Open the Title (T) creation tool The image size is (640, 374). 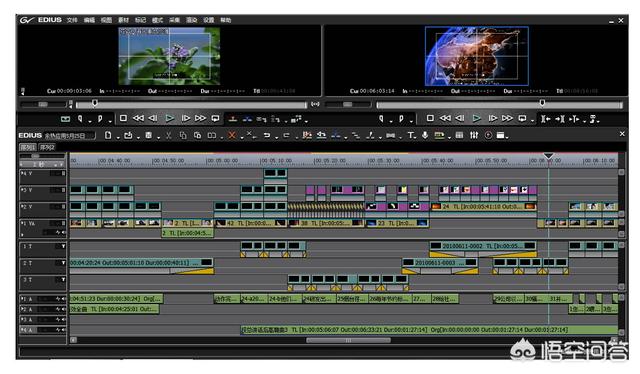410,135
